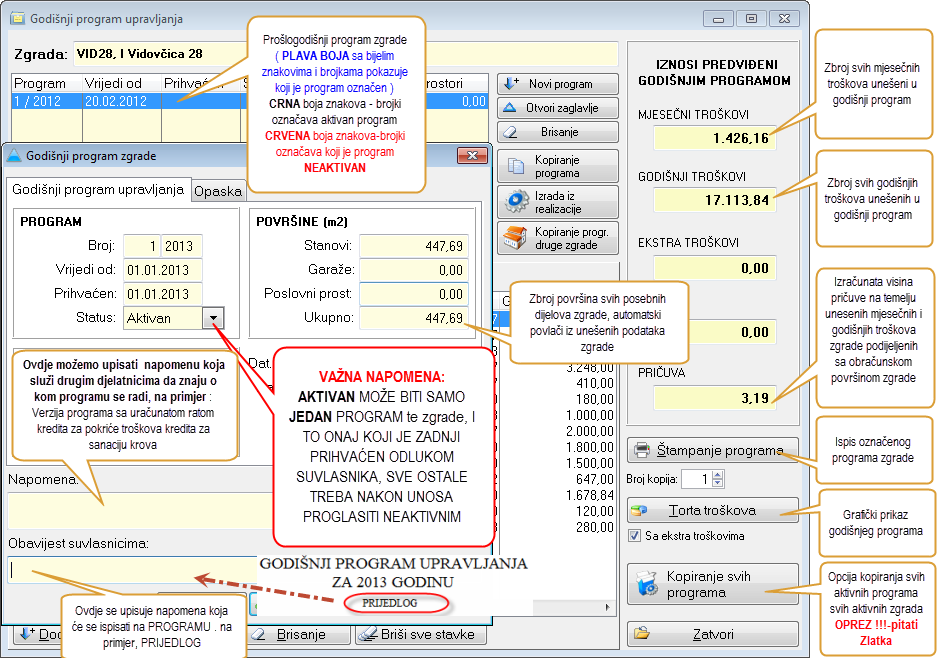
Task: Close the Godišnji program zgrade dialog
Action: tap(472, 156)
